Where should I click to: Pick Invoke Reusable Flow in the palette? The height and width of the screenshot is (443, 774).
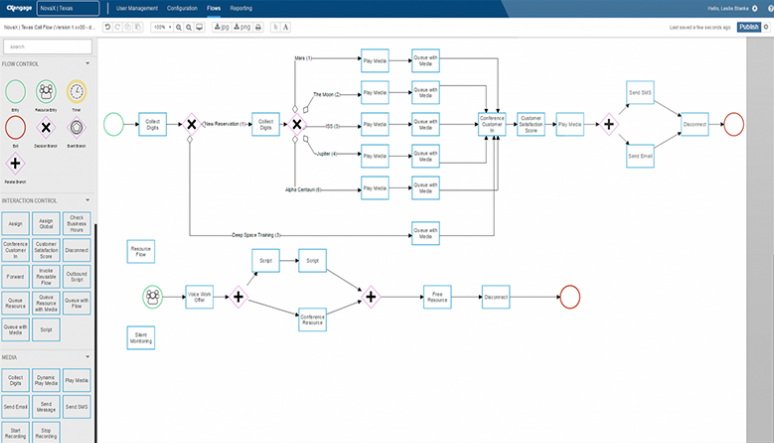pos(46,277)
